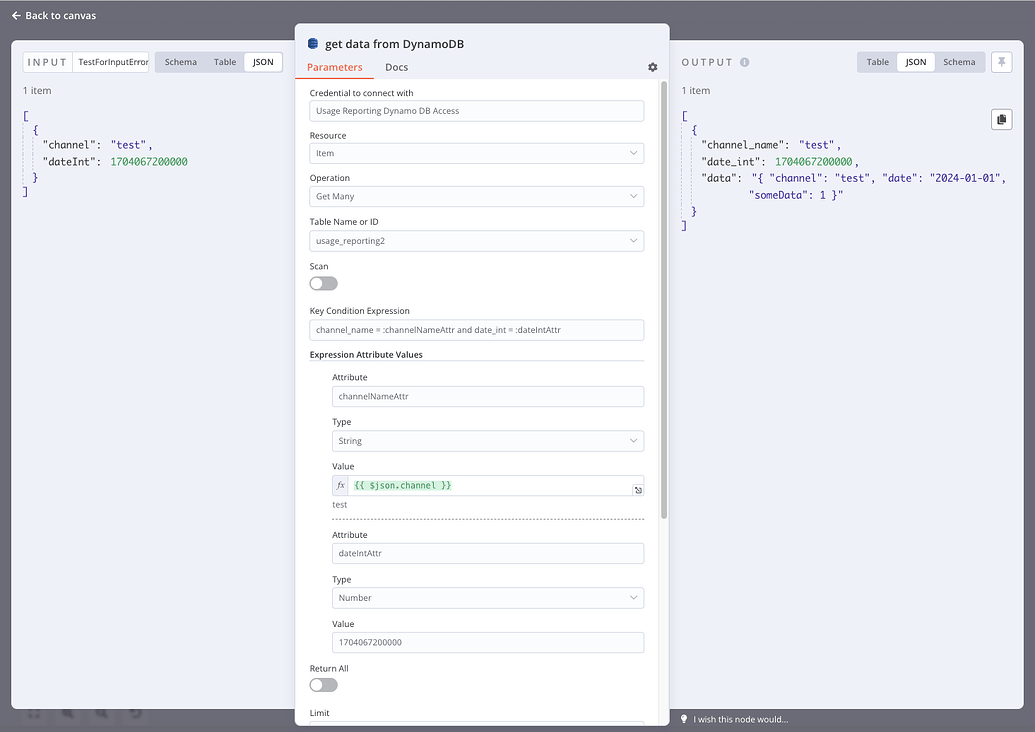The width and height of the screenshot is (1035, 732).
Task: Click the DynamoDB node icon in the header
Action: point(310,43)
